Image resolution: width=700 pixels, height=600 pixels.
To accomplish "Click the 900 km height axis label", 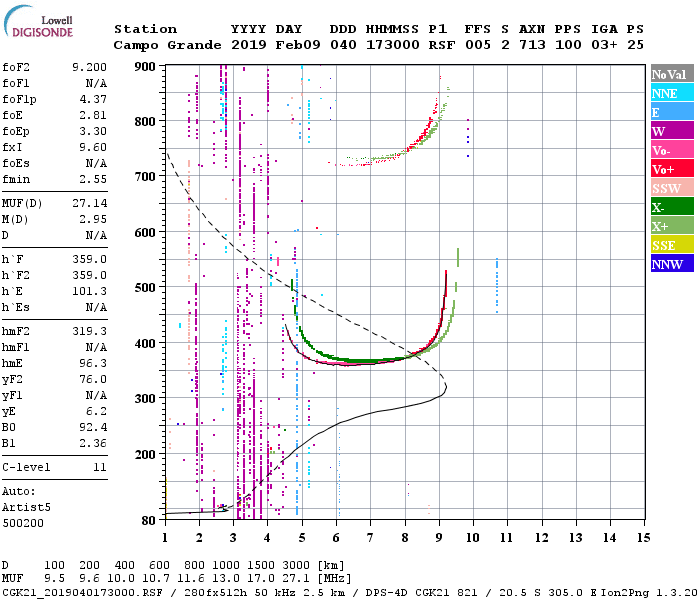I will pos(145,67).
